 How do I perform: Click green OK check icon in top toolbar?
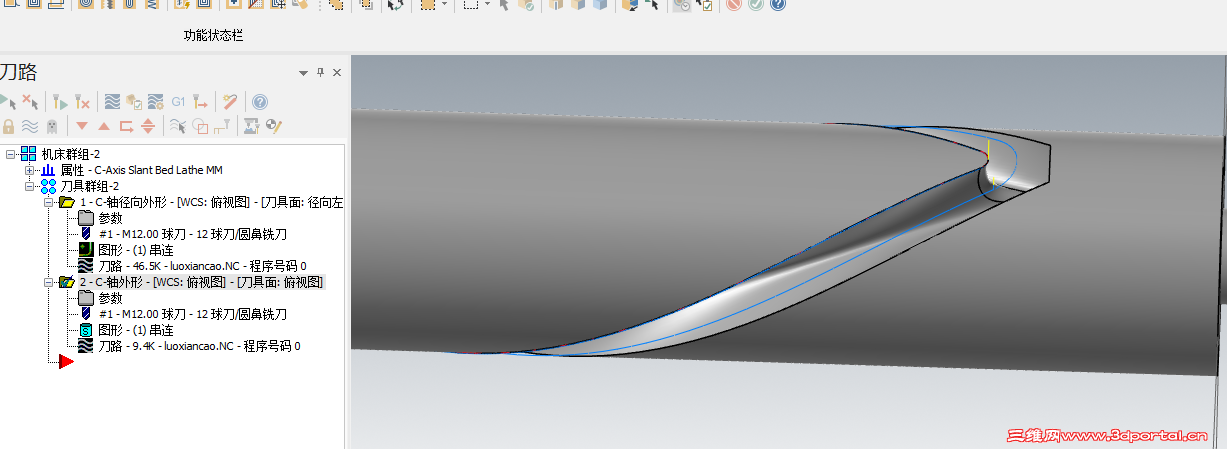(x=756, y=5)
